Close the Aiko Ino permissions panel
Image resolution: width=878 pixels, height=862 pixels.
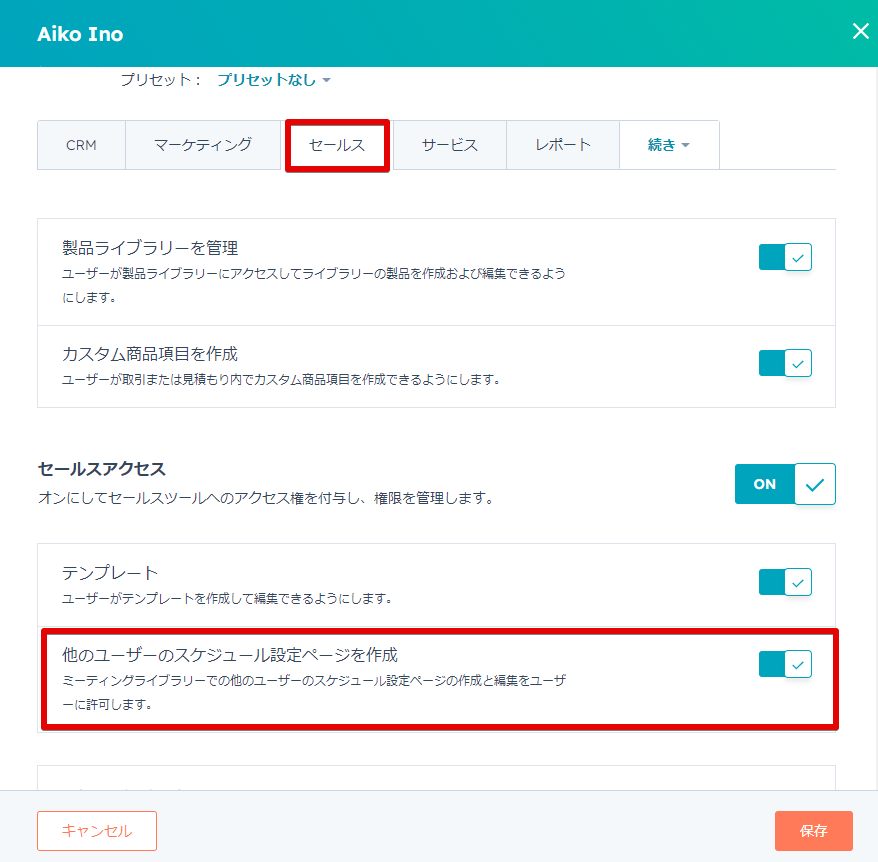tap(861, 31)
